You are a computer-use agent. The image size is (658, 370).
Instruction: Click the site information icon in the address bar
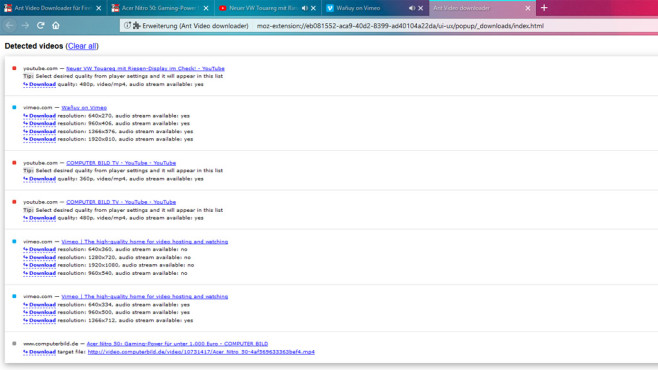pyautogui.click(x=127, y=26)
